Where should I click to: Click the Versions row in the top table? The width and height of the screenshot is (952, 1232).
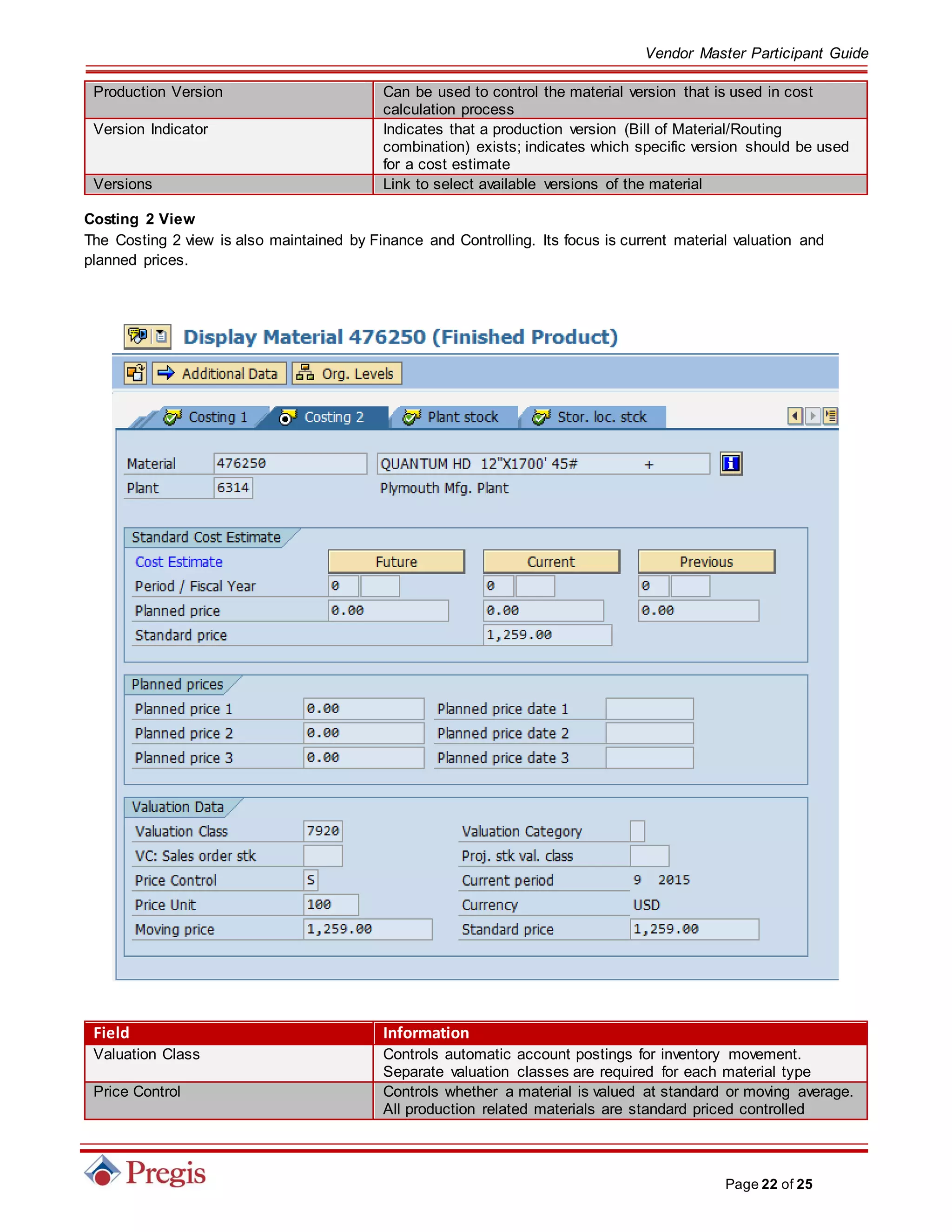[x=476, y=185]
